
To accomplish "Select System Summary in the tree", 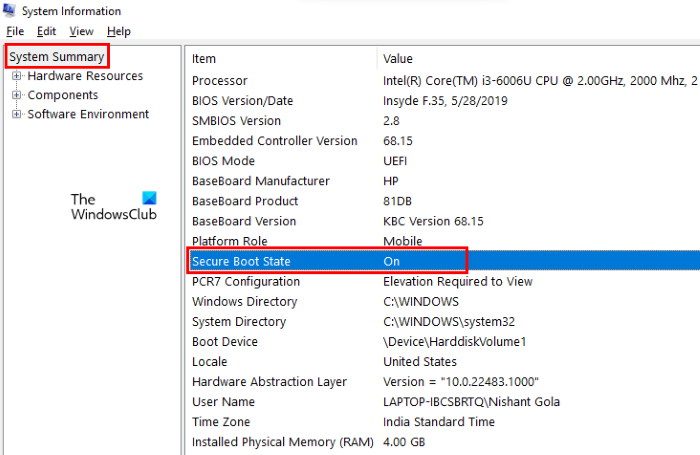I will tap(56, 57).
